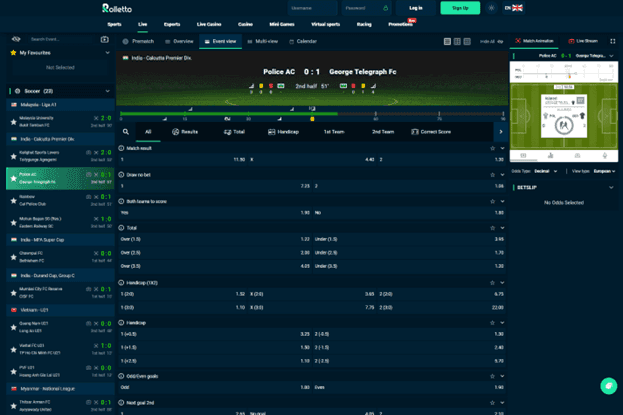
Task: Switch to the Multi-view tab
Action: (x=263, y=41)
